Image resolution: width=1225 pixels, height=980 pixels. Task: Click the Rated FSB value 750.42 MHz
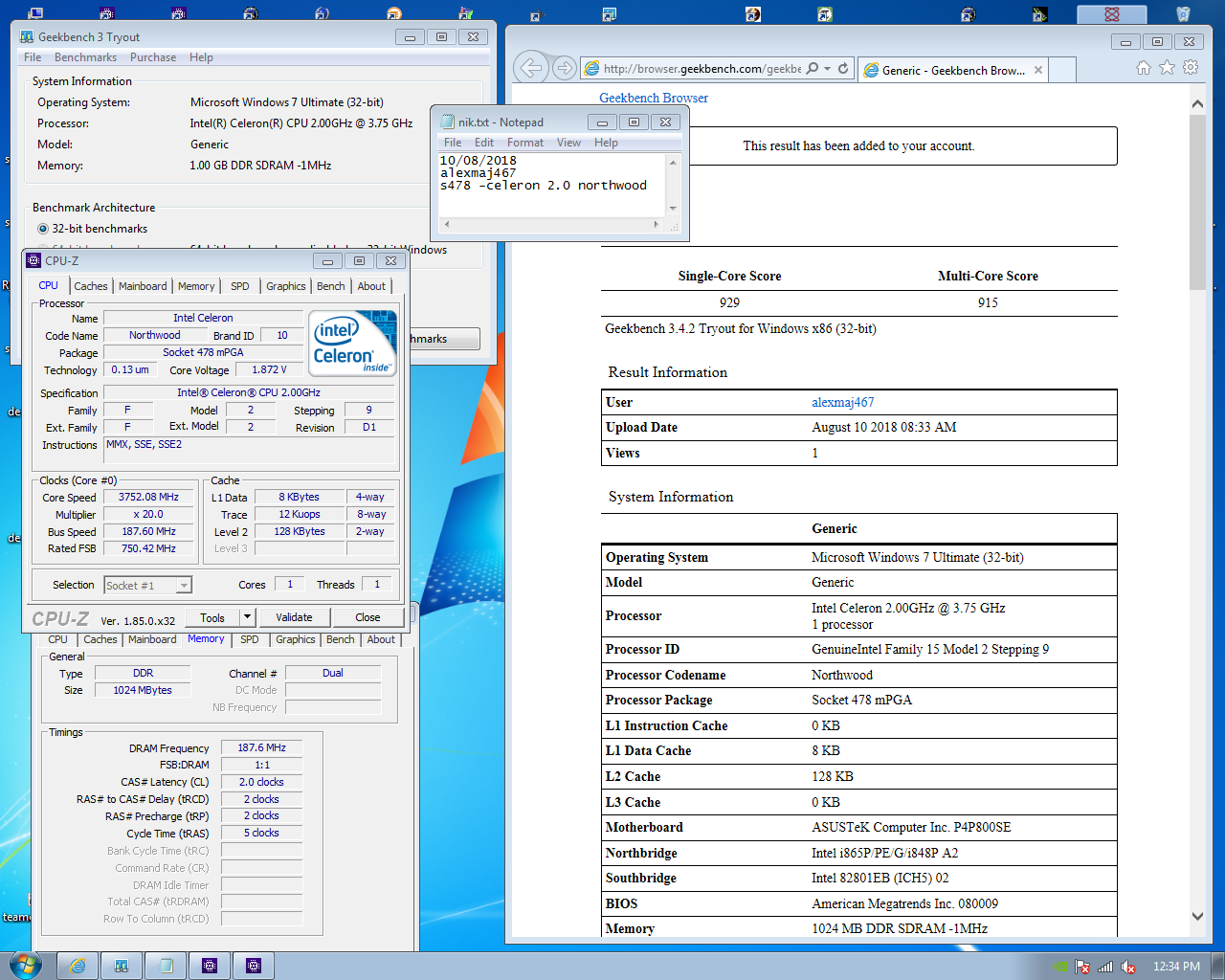148,548
